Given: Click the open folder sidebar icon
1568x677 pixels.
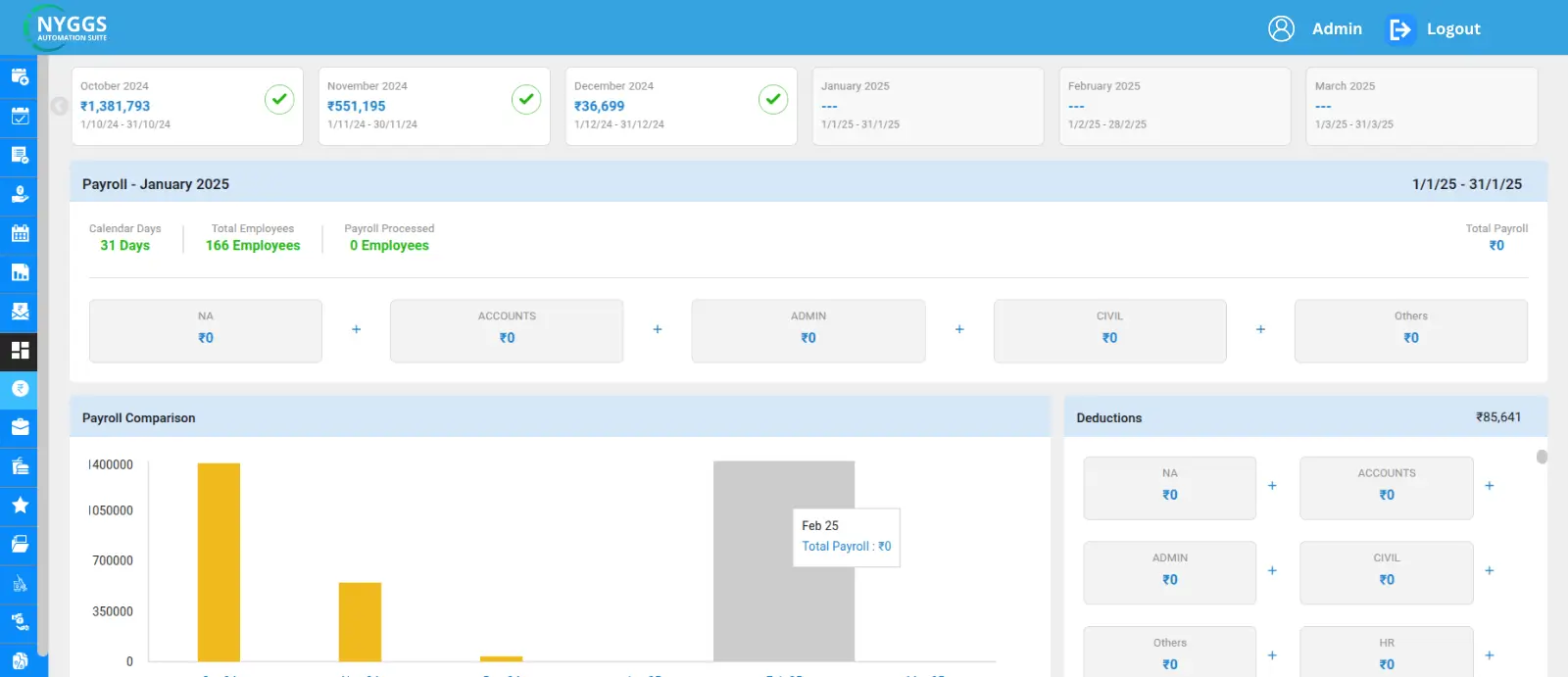Looking at the screenshot, I should (x=20, y=545).
